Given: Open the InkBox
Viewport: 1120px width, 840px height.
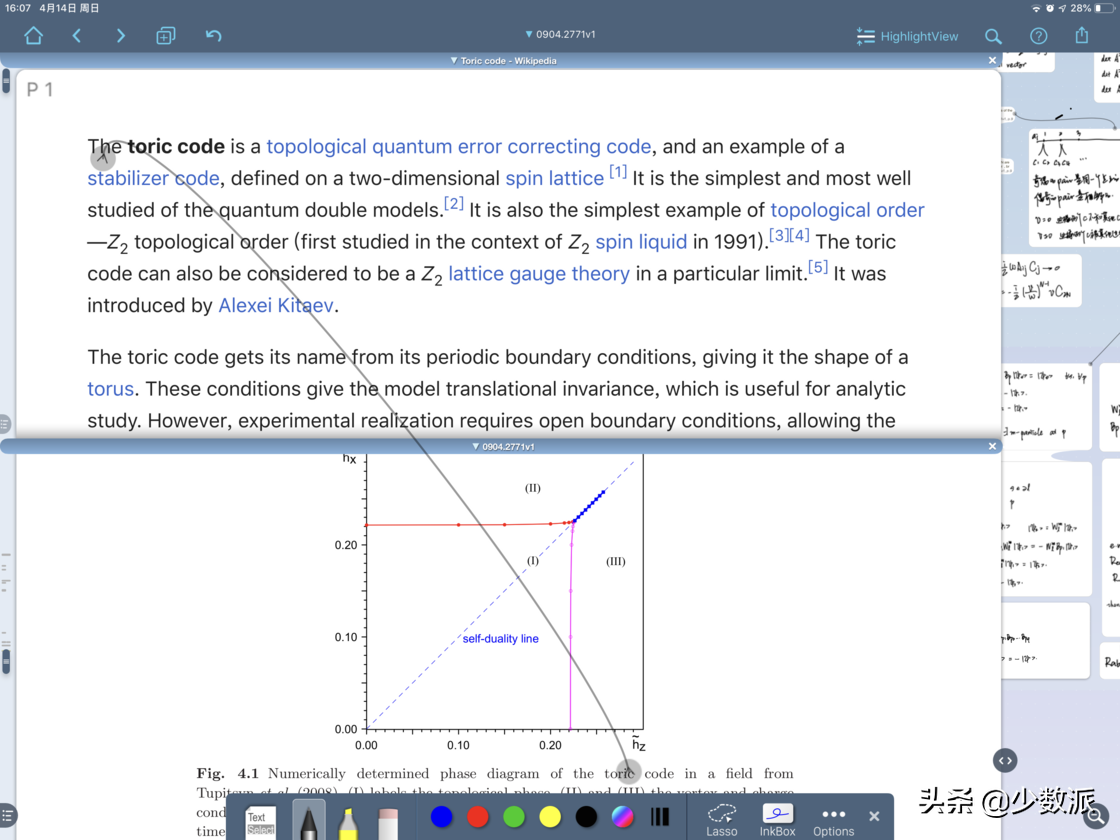Looking at the screenshot, I should [x=777, y=820].
